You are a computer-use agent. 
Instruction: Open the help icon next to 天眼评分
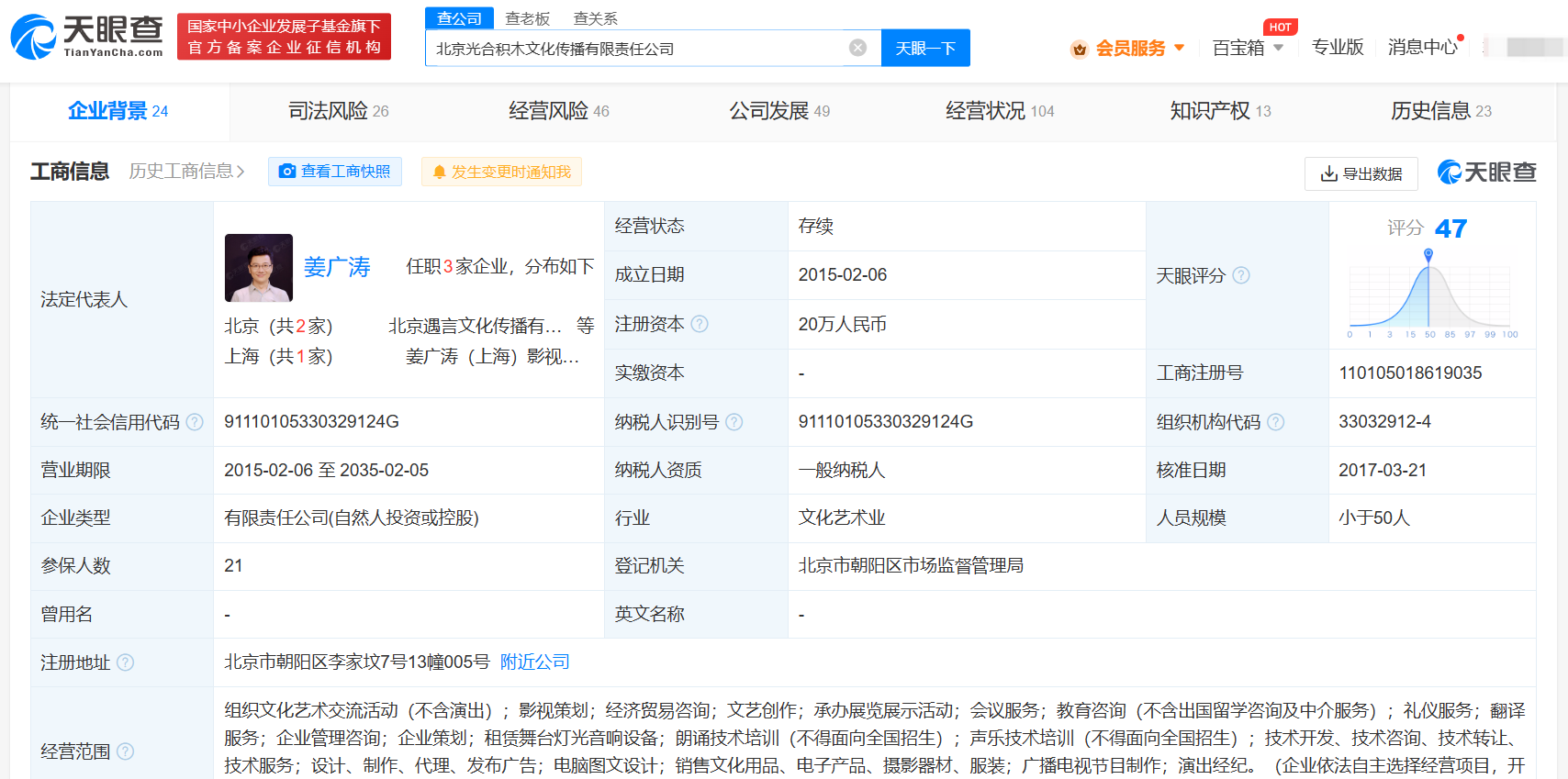tap(1241, 275)
